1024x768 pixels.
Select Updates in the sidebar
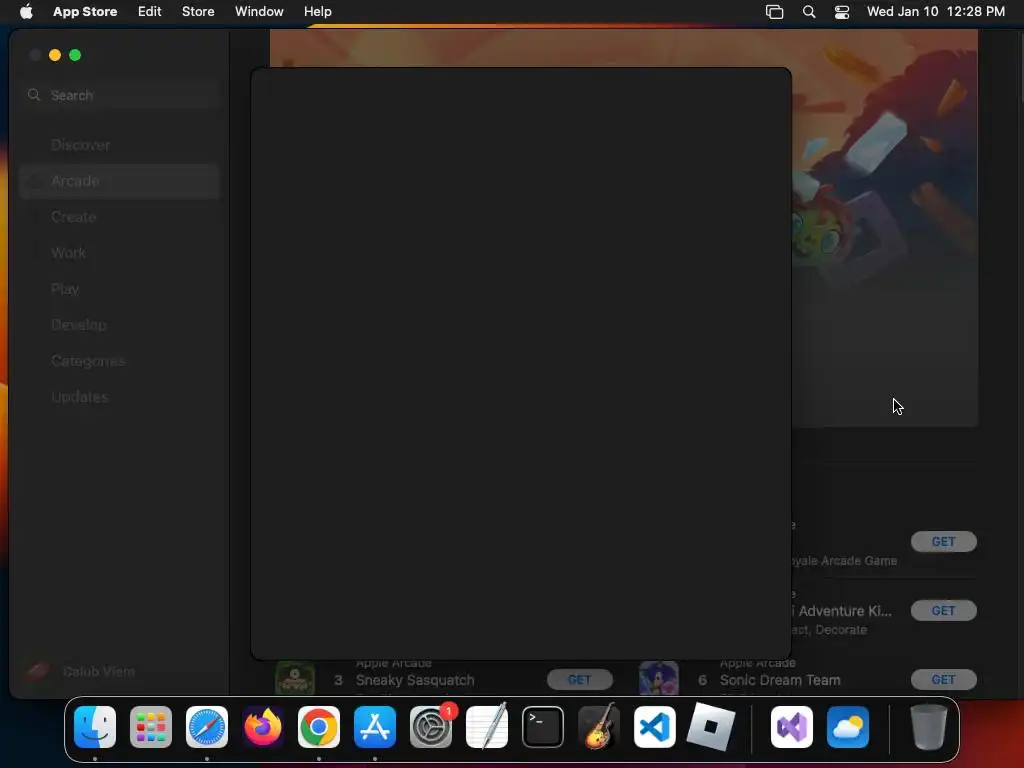pos(120,396)
